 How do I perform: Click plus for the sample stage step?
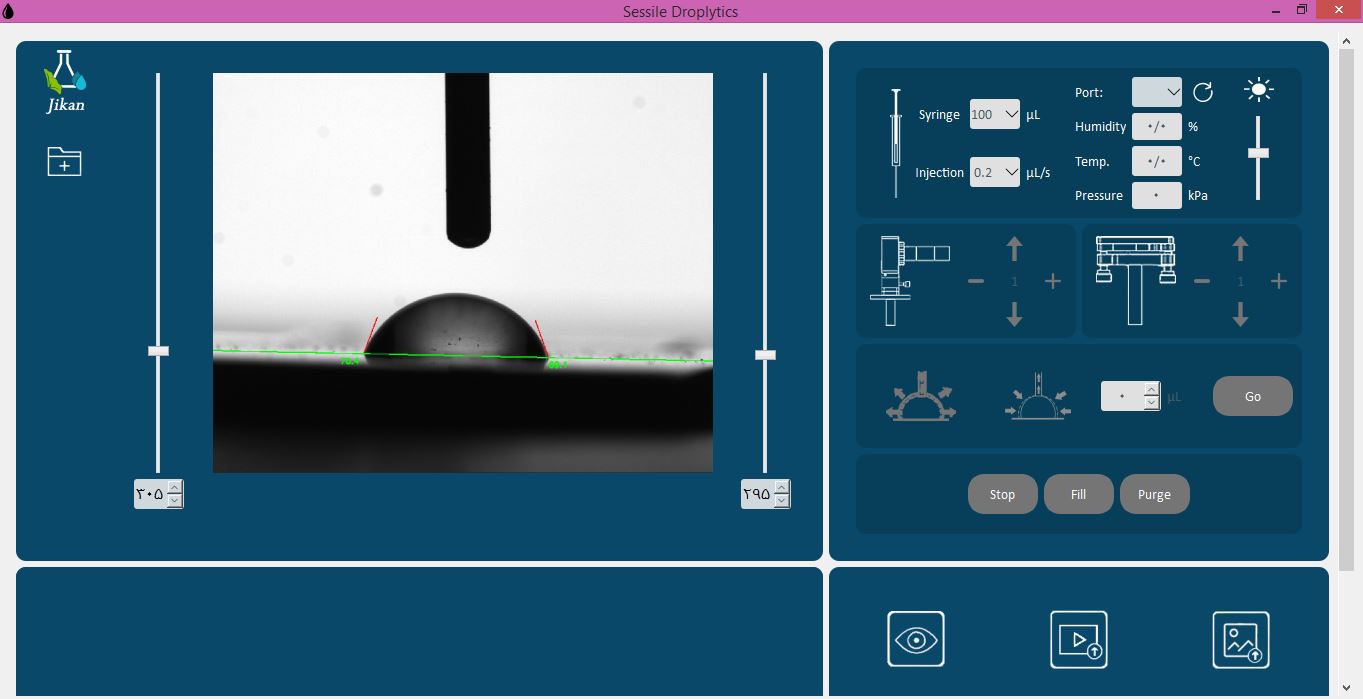1278,282
